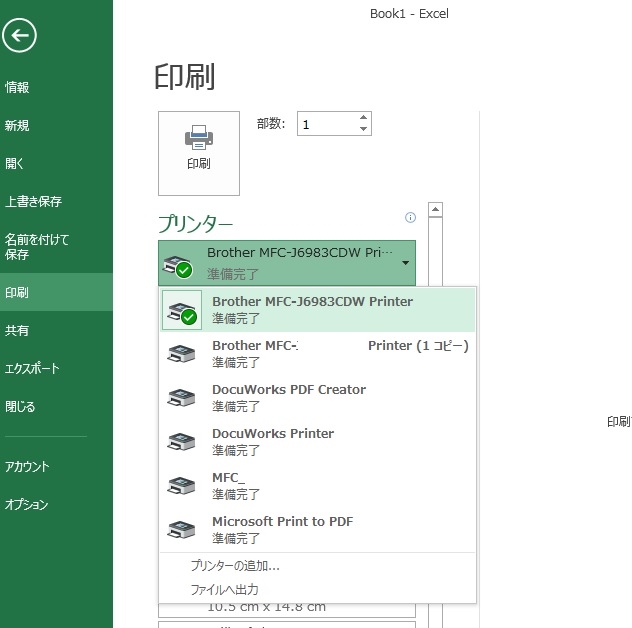The image size is (632, 628).
Task: Click the Brother MFC-J6983CDW Printer list icon
Action: click(x=182, y=310)
